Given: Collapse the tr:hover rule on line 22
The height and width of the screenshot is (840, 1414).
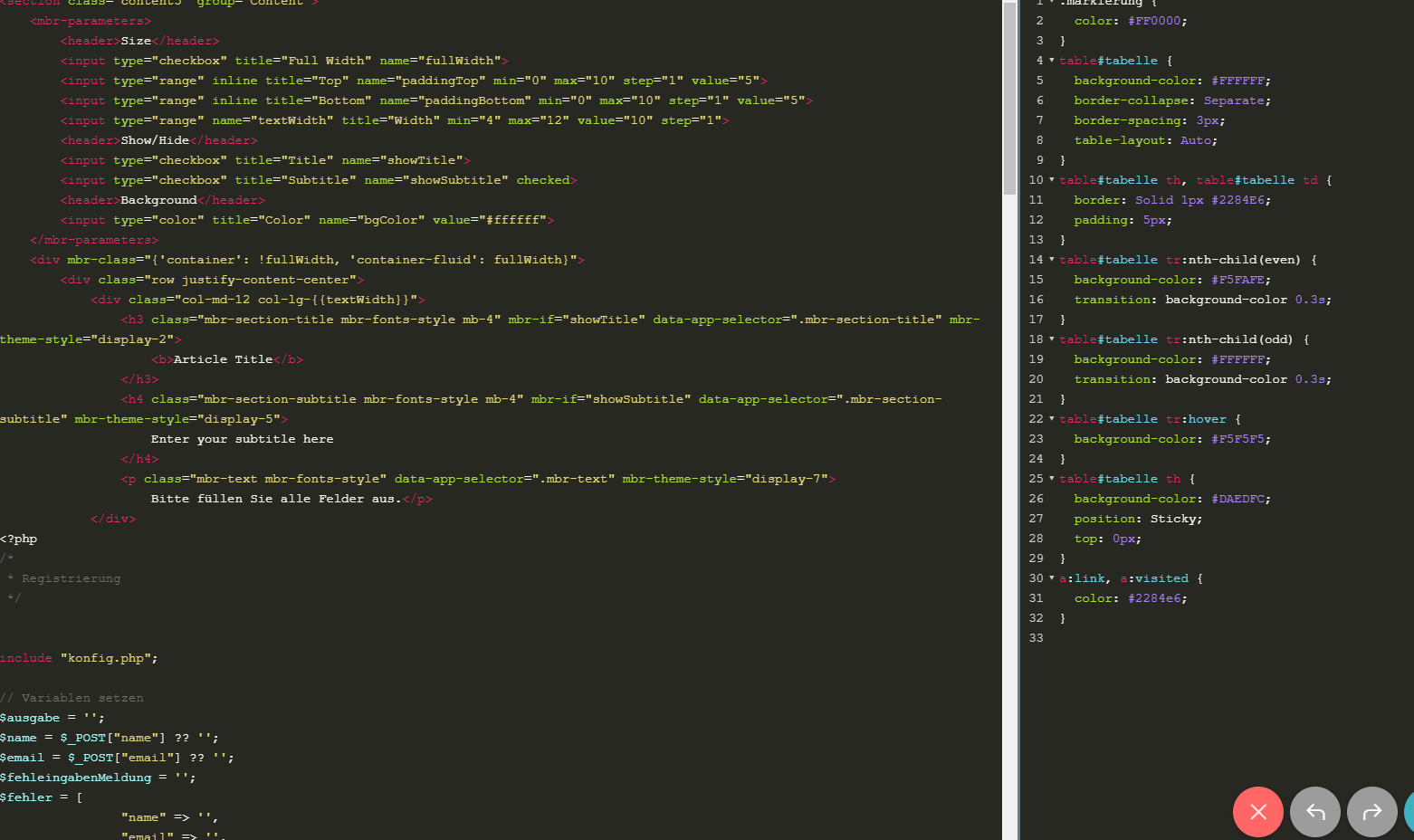Looking at the screenshot, I should click(x=1051, y=419).
